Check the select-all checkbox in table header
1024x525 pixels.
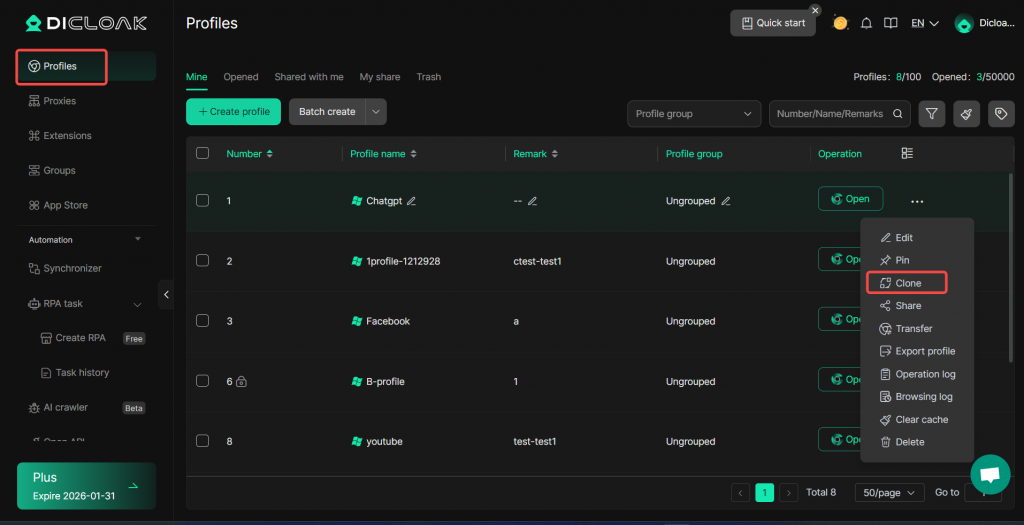[203, 153]
